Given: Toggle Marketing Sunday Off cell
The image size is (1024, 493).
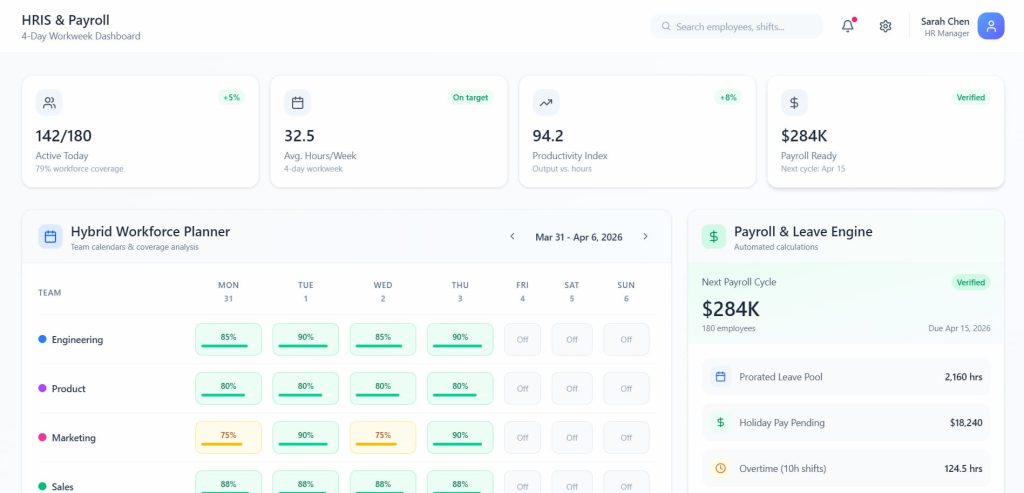Looking at the screenshot, I should (626, 437).
